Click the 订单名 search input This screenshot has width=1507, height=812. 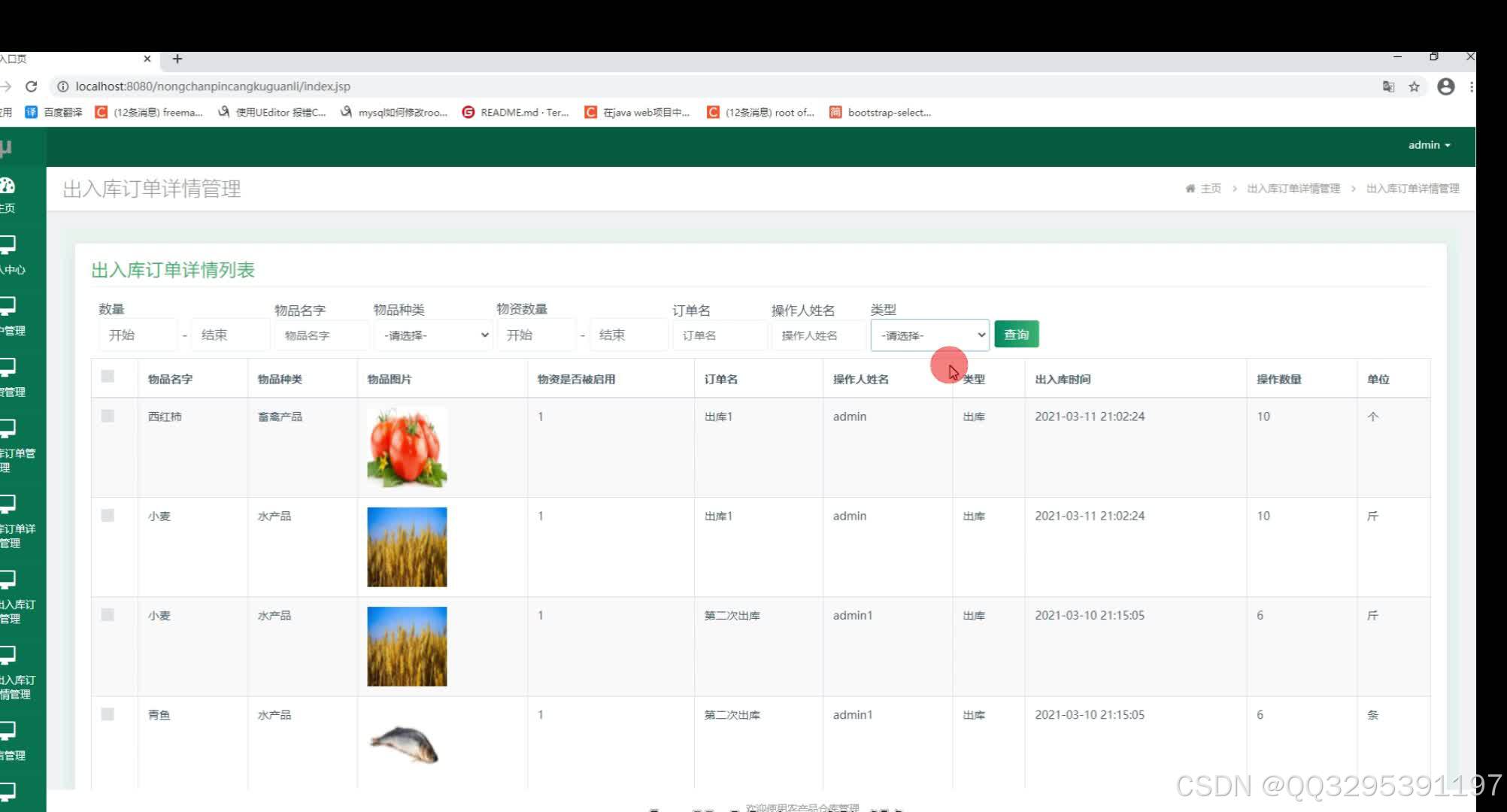pos(719,335)
